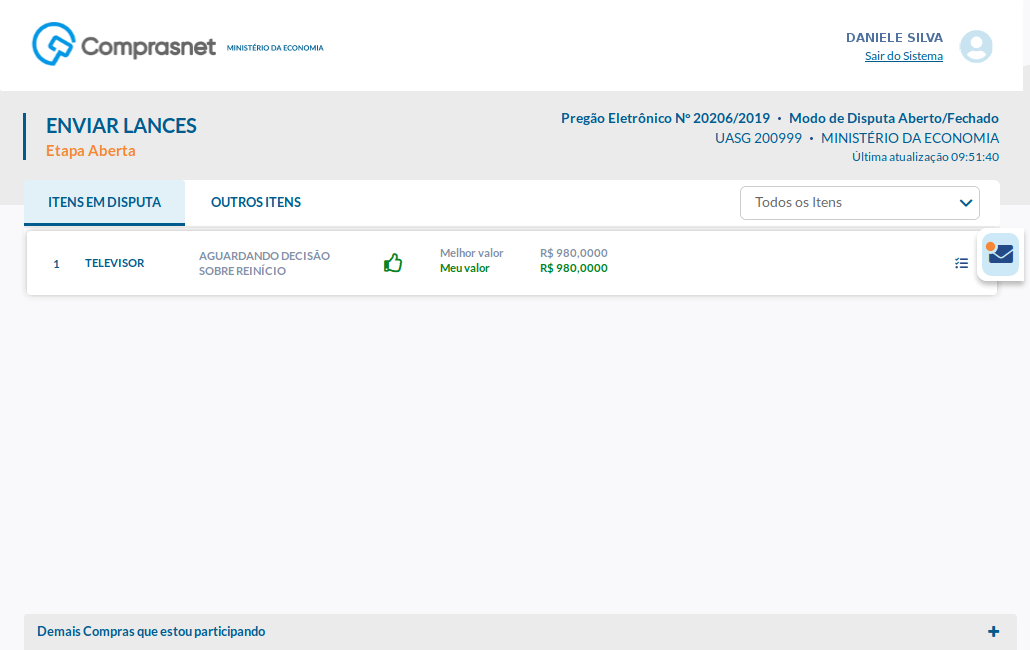Expand Demais Compras with the plus icon
The height and width of the screenshot is (650, 1030).
pos(993,632)
